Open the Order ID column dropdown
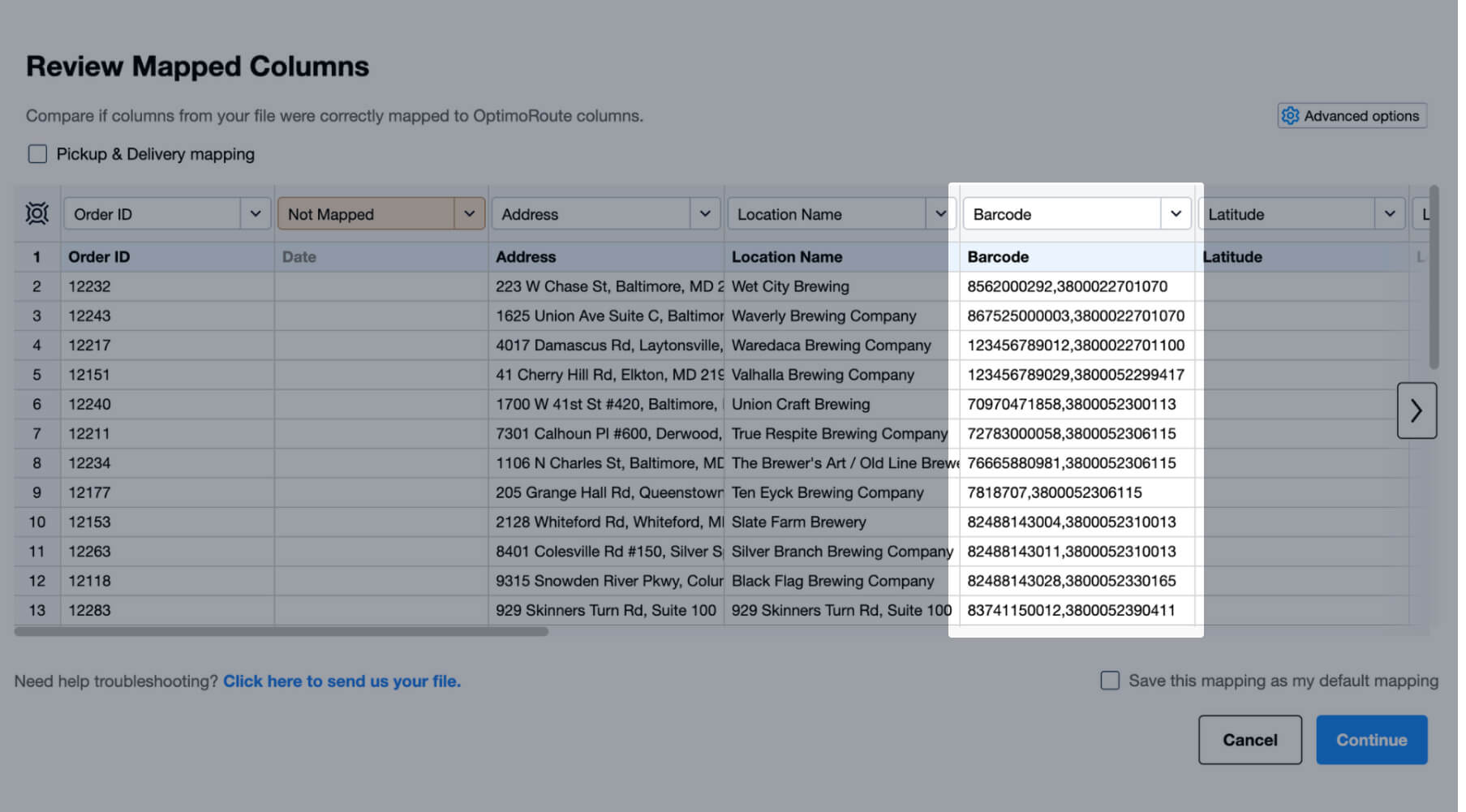This screenshot has height=812, width=1466. tap(256, 213)
